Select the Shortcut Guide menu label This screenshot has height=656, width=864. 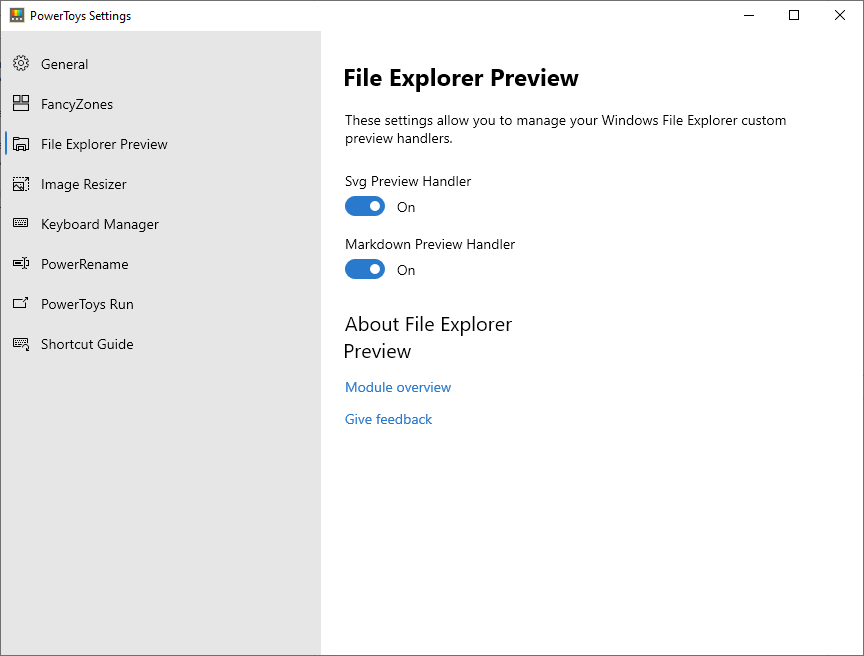[x=87, y=344]
